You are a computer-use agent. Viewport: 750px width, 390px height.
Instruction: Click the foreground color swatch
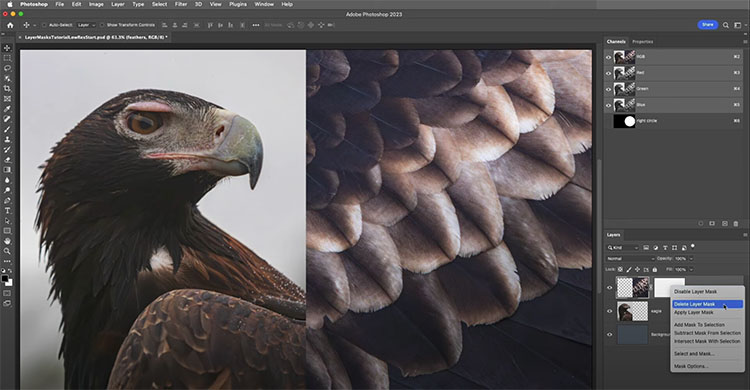[5, 279]
